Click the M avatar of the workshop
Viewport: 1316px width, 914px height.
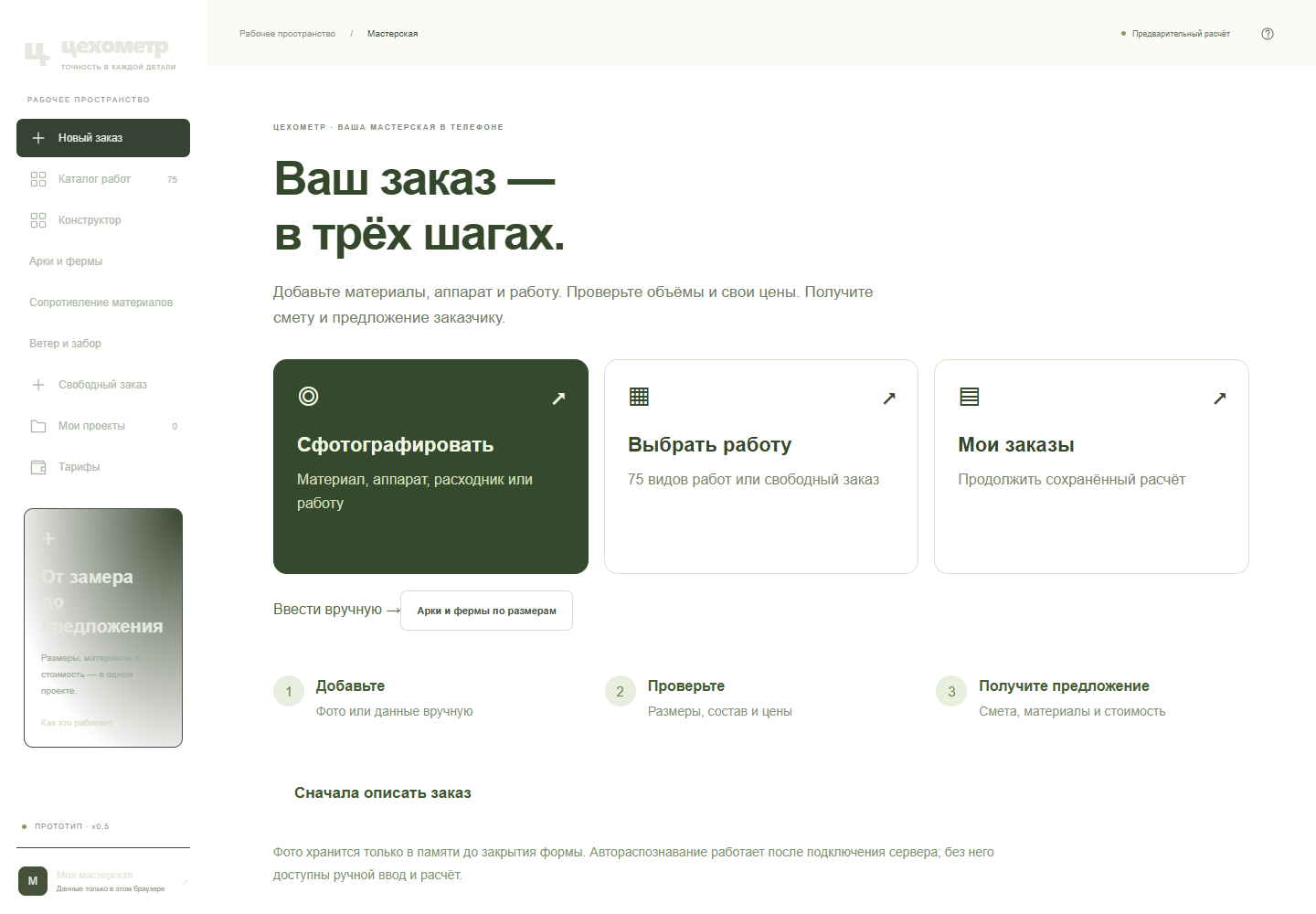point(33,881)
